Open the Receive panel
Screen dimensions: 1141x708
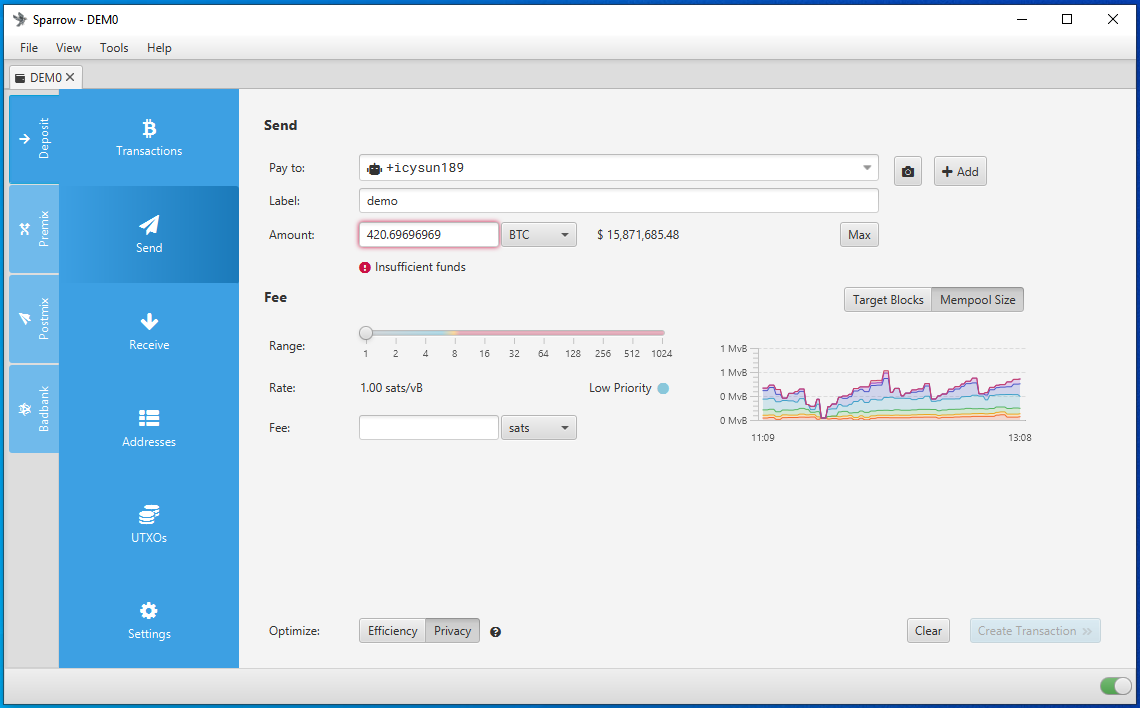coord(148,331)
